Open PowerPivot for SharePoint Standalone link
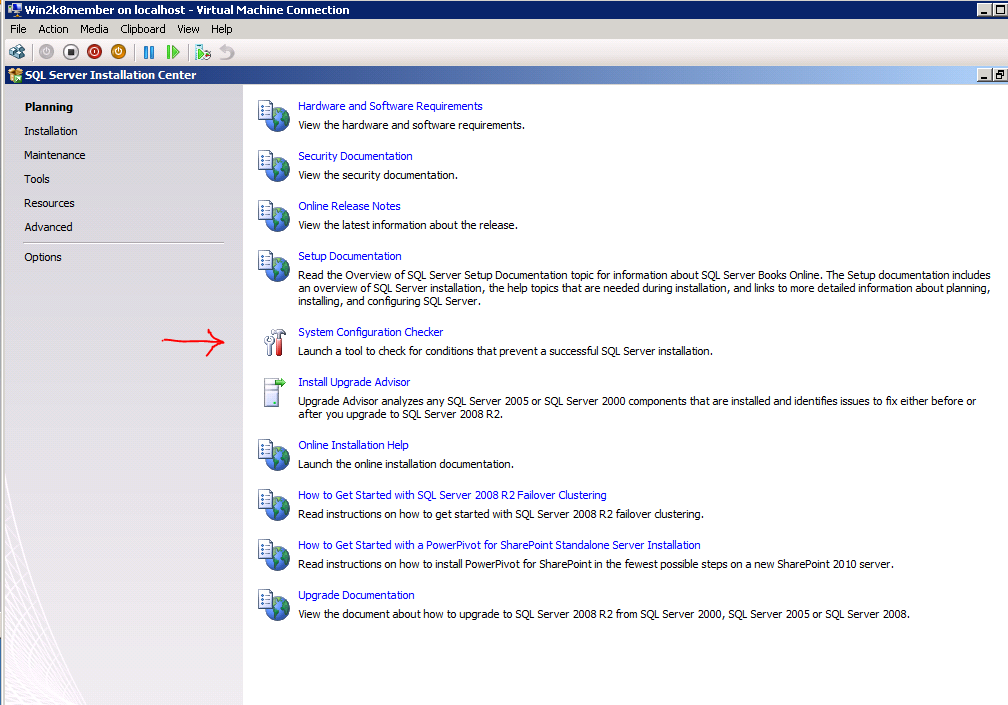1008x705 pixels. tap(499, 546)
